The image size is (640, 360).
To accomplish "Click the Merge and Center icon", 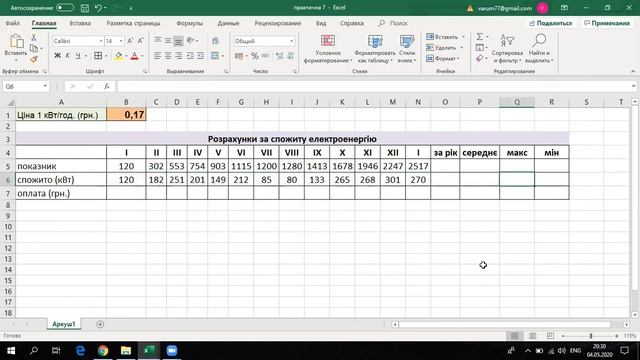I will pos(215,56).
